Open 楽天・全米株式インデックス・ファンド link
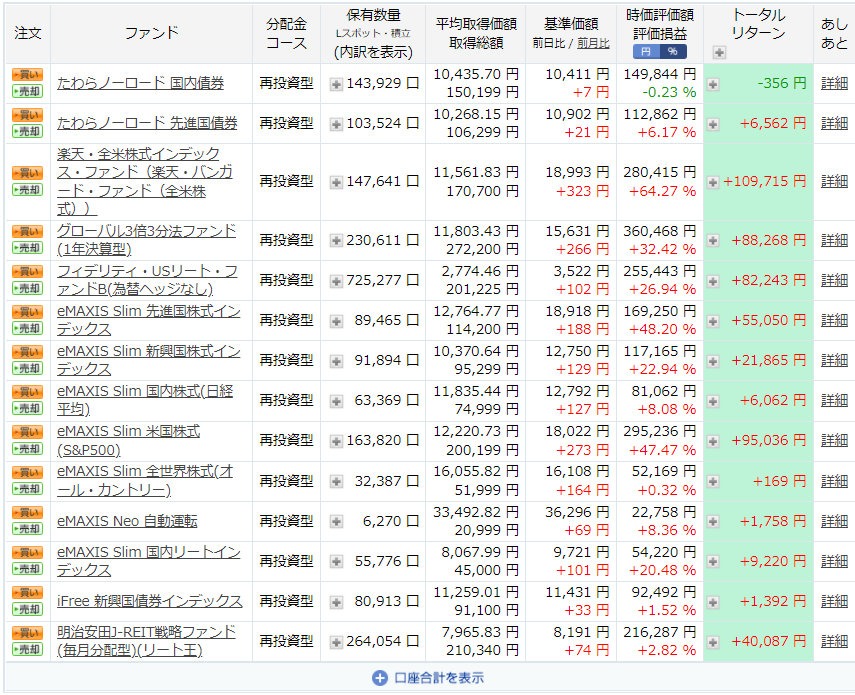Screen dimensions: 855x695 tap(144, 181)
